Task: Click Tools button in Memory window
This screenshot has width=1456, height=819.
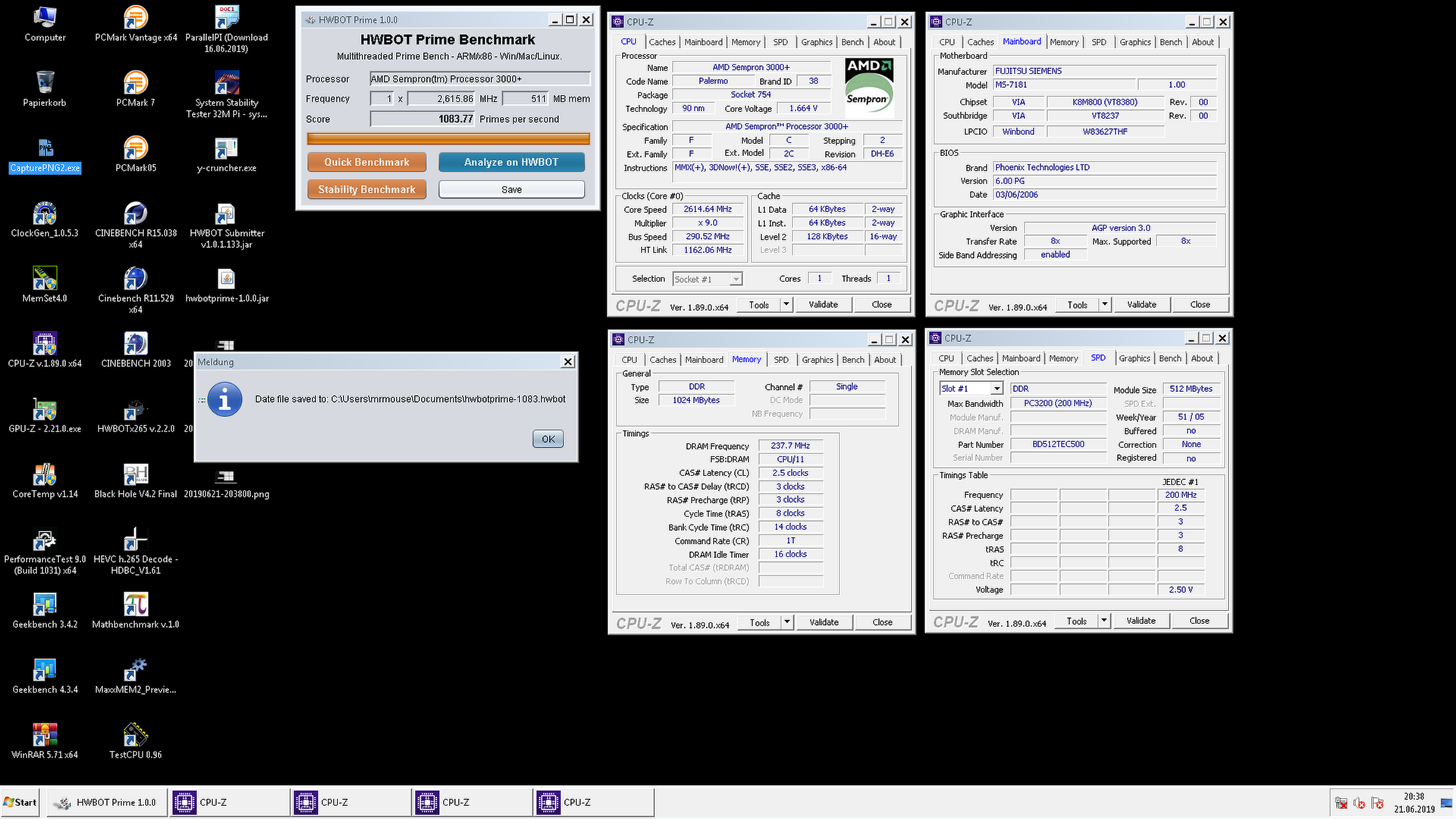Action: (x=760, y=622)
